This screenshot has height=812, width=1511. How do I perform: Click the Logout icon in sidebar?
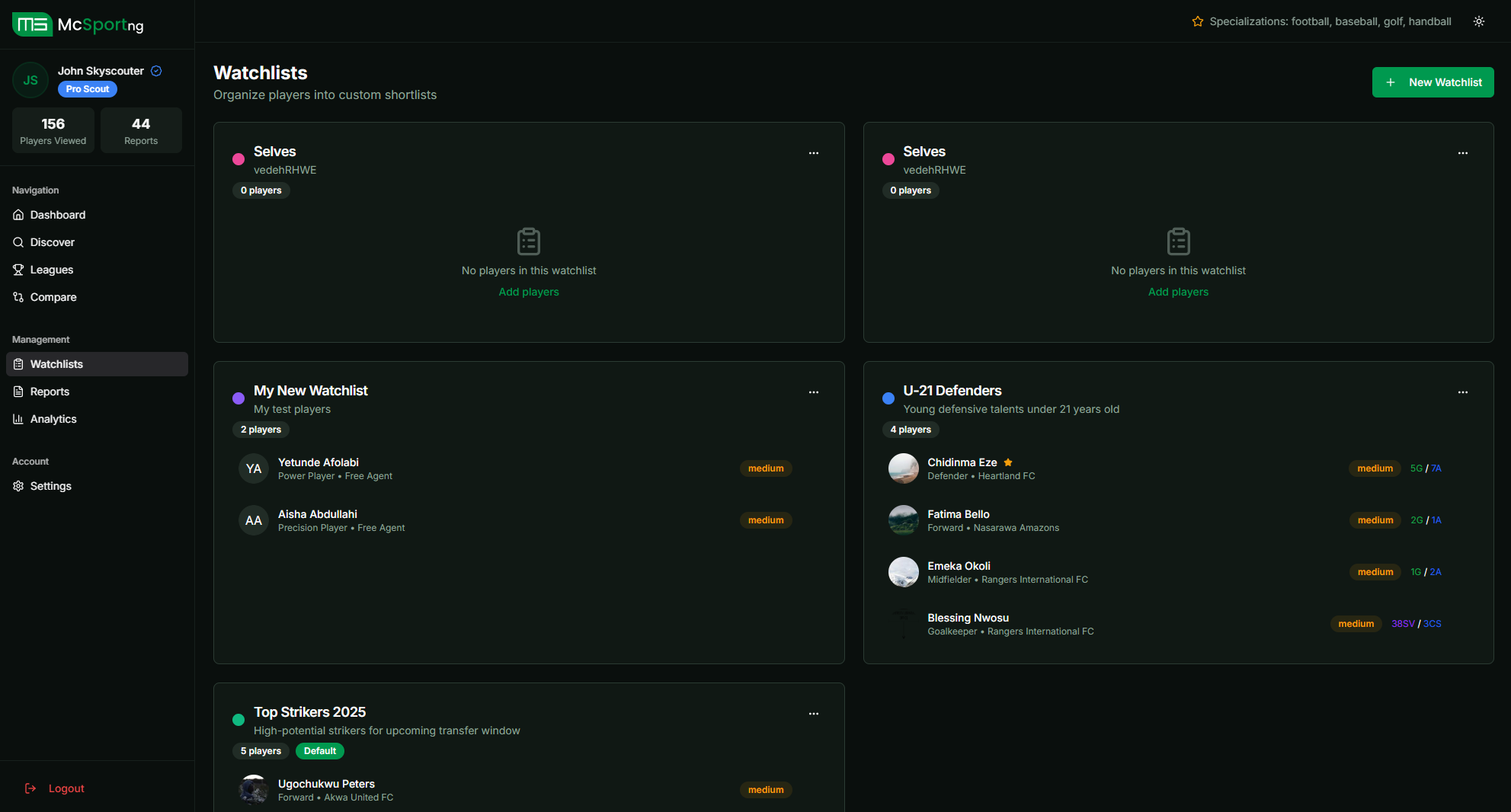coord(30,788)
